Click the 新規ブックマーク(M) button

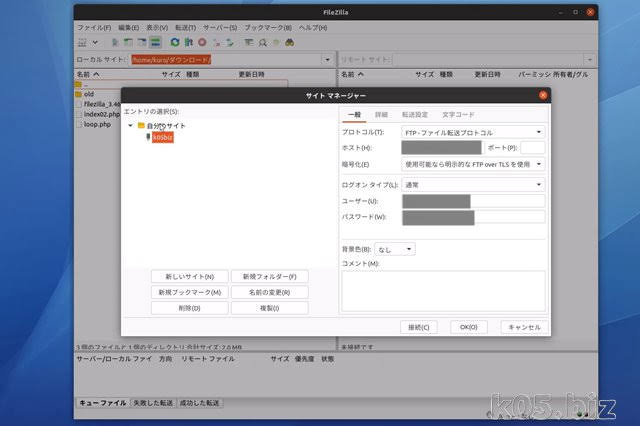click(189, 292)
